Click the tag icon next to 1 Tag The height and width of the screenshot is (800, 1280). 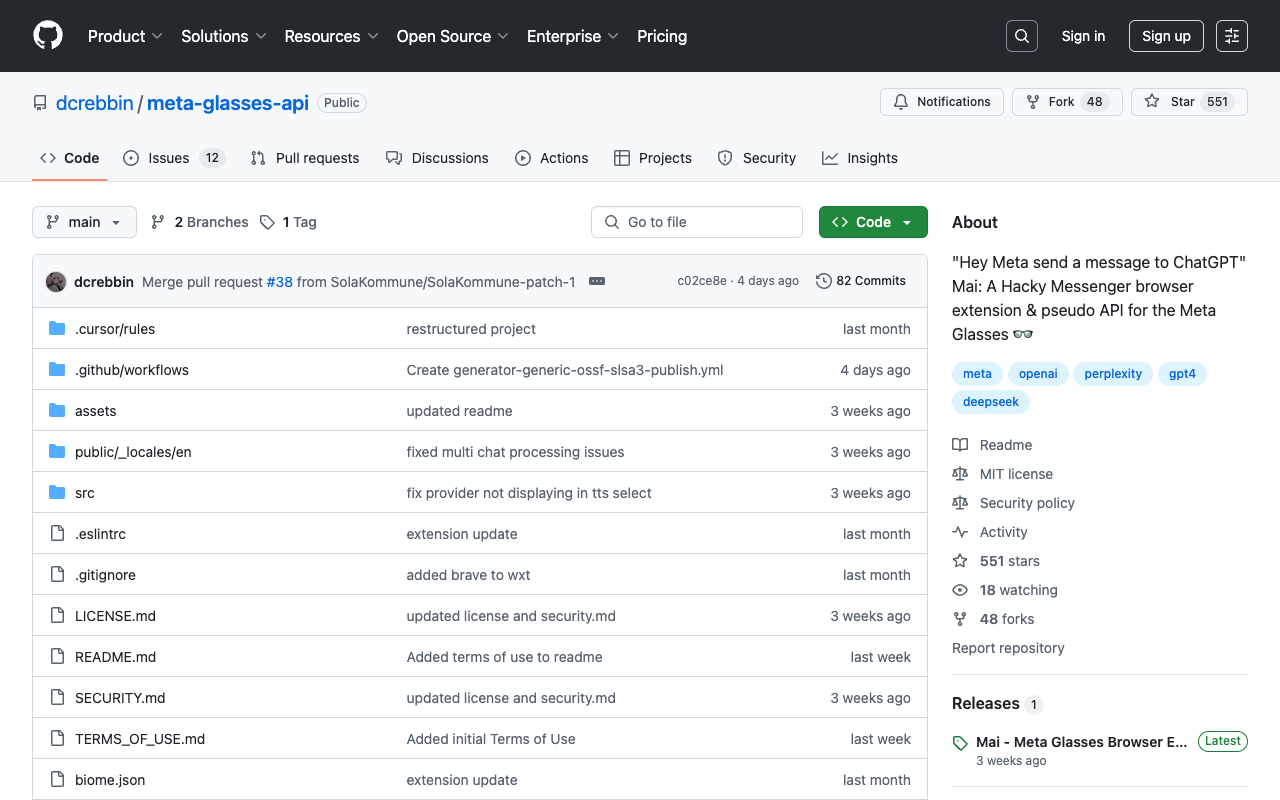click(267, 222)
